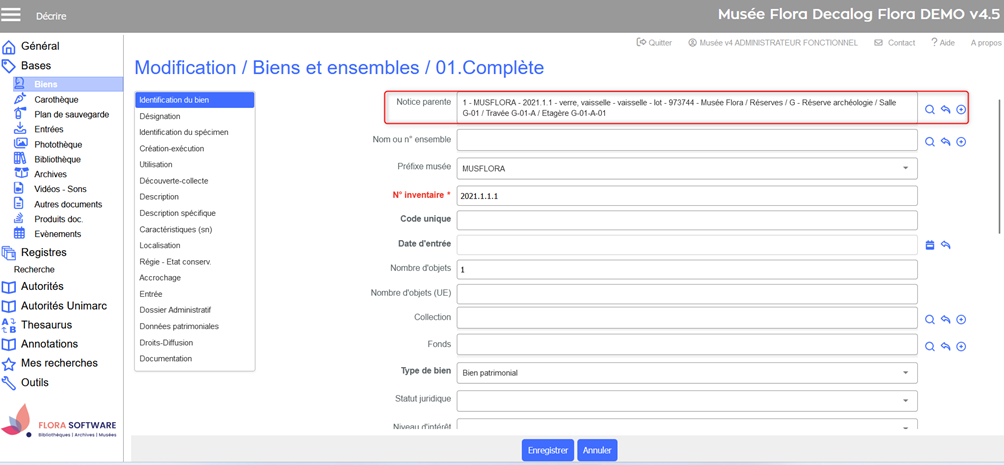
Task: Click the Quitter link at top
Action: [x=654, y=43]
